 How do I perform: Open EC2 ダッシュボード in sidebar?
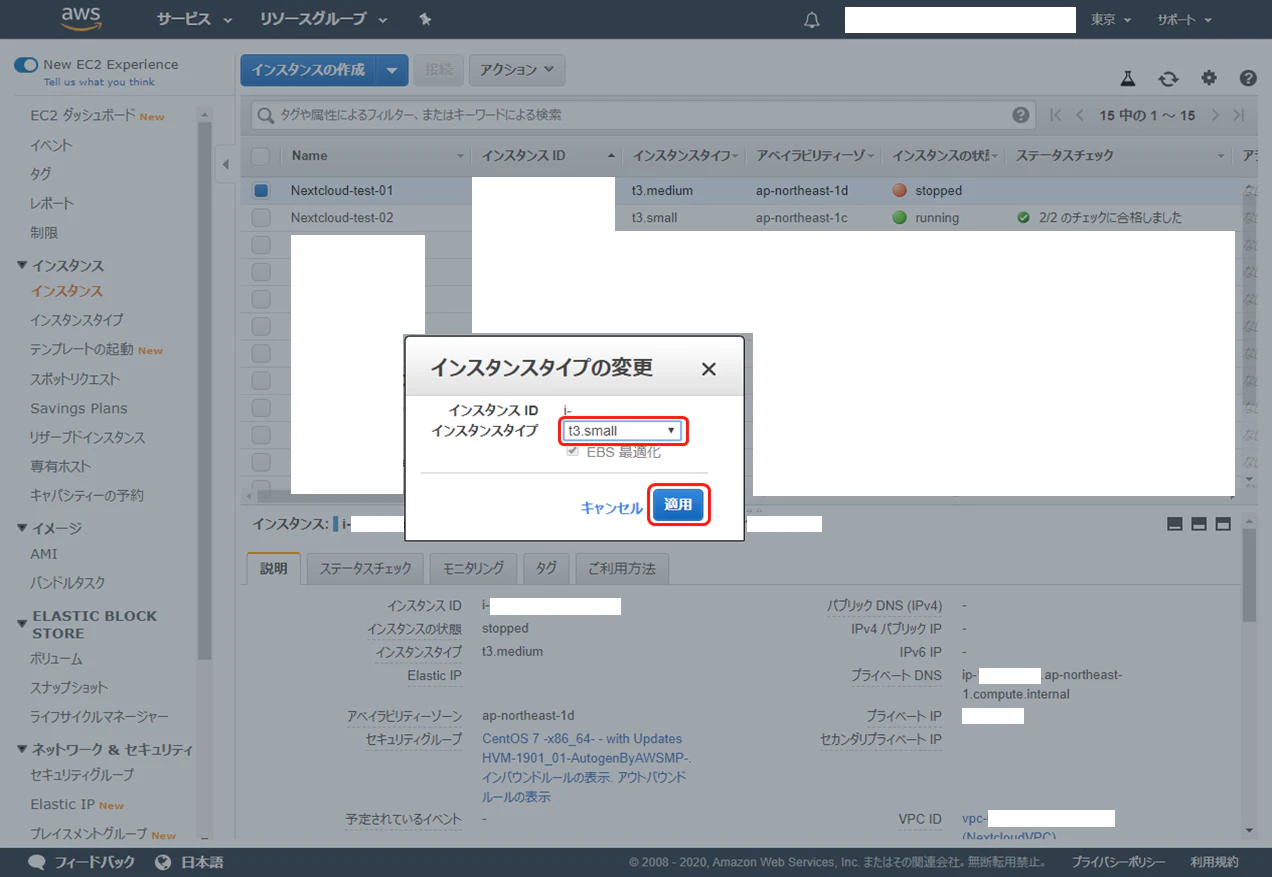(x=83, y=116)
